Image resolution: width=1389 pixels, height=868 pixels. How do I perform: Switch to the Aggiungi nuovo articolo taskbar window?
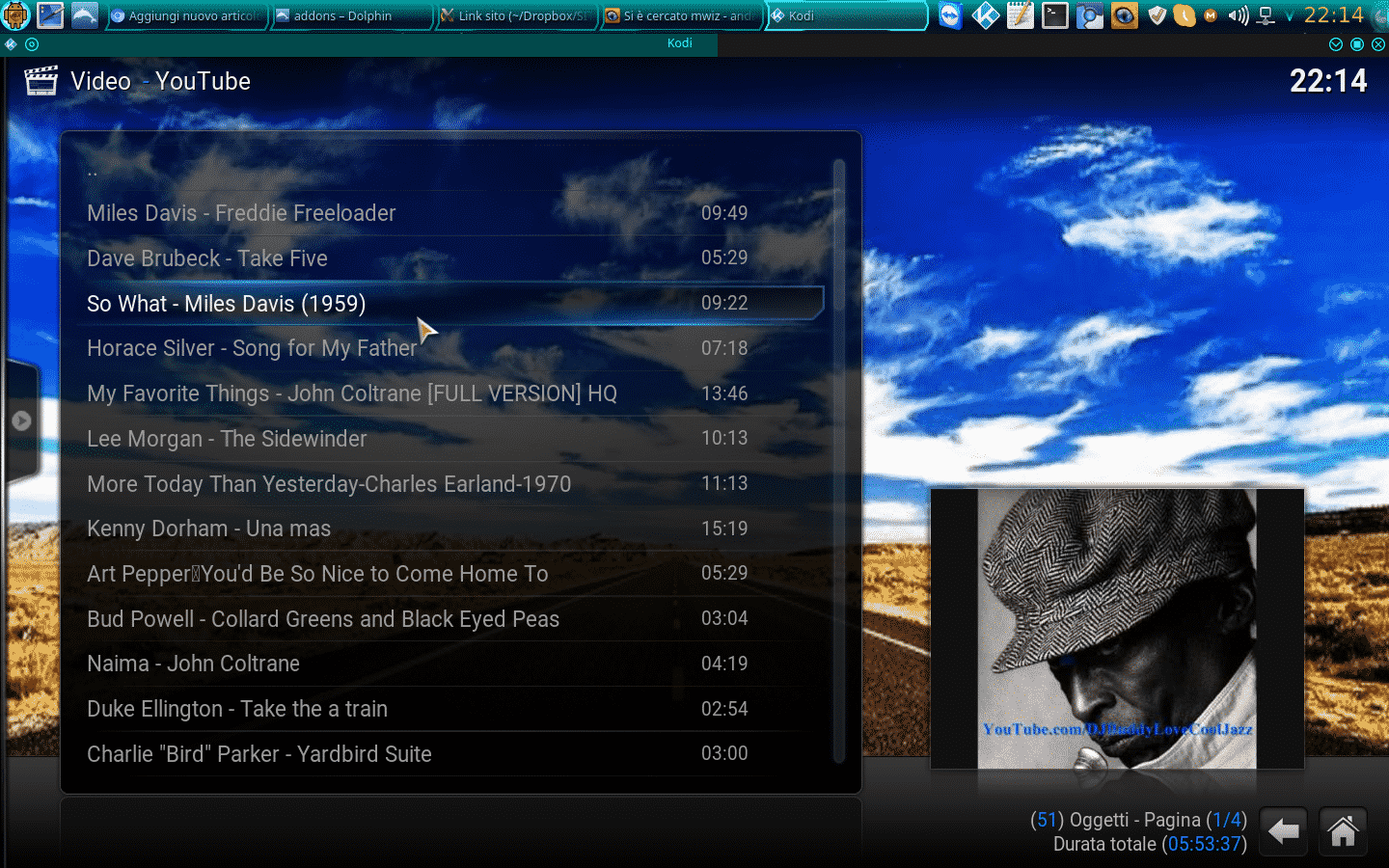185,15
